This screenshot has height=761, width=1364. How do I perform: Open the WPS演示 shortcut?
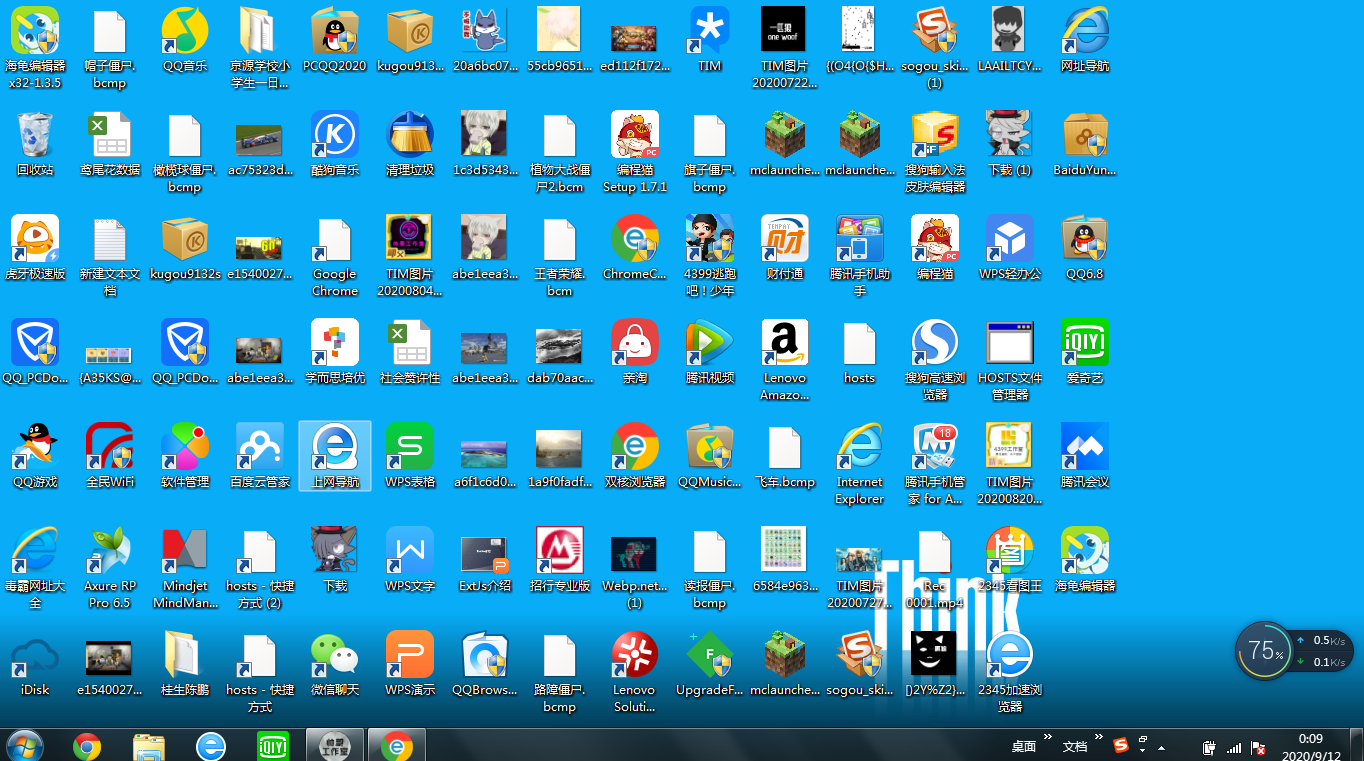pos(410,664)
